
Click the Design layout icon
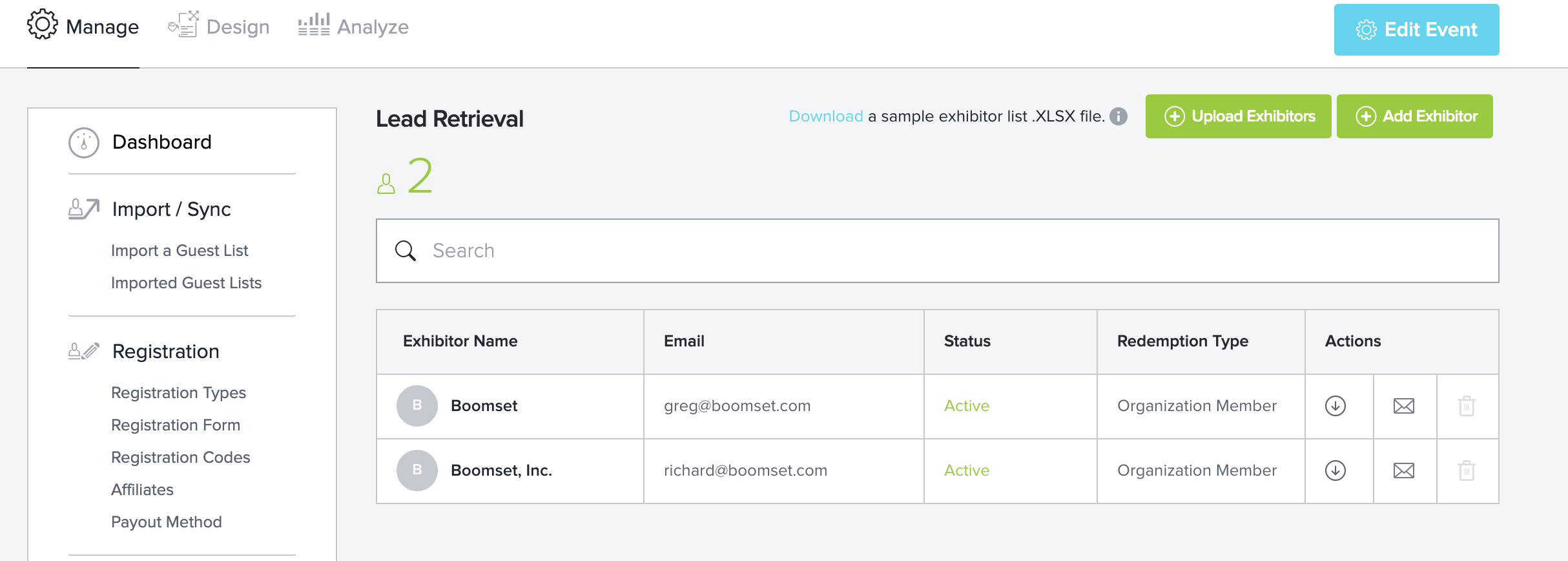[x=183, y=25]
